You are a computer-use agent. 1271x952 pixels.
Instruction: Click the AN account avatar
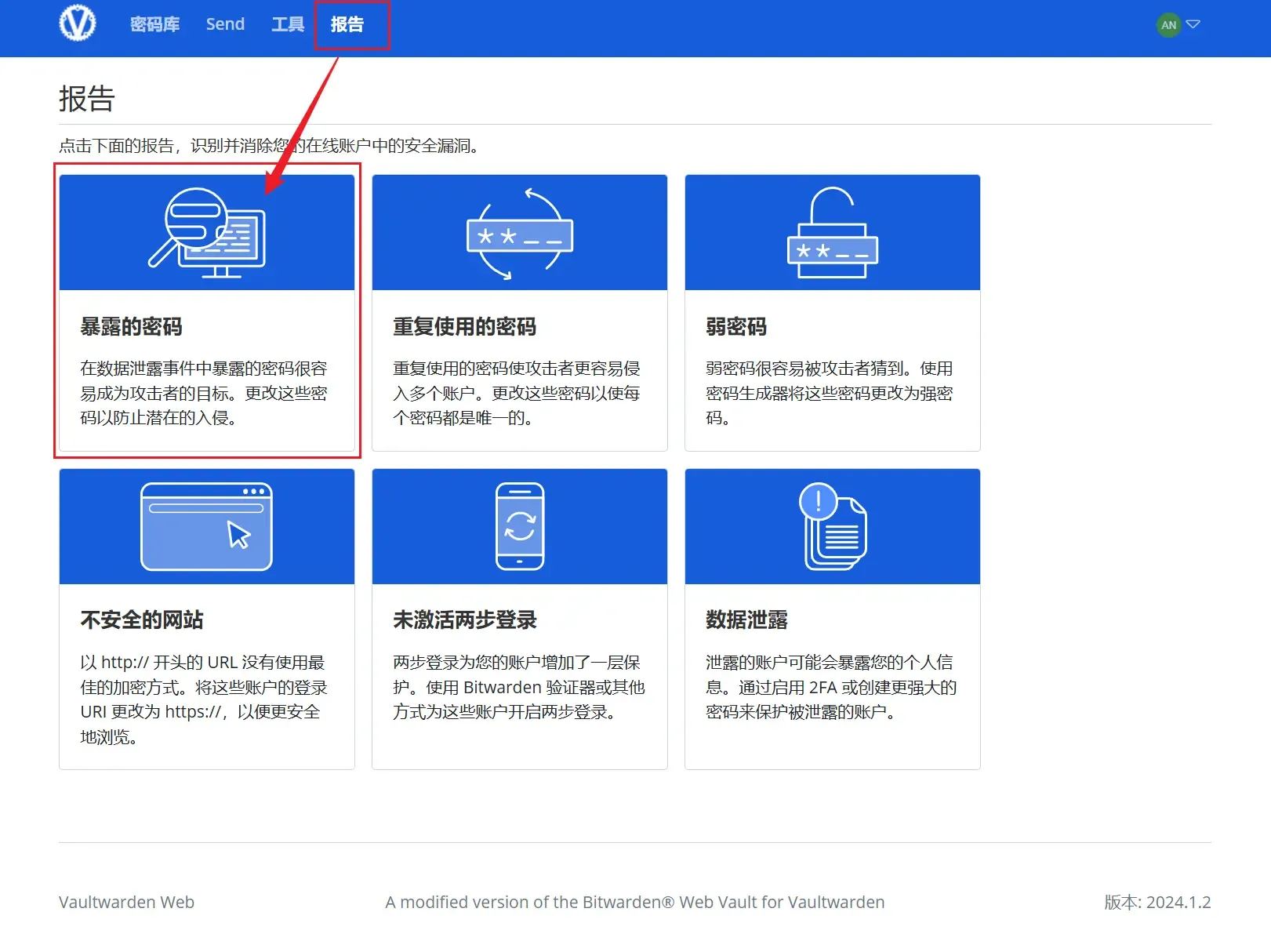coord(1168,24)
